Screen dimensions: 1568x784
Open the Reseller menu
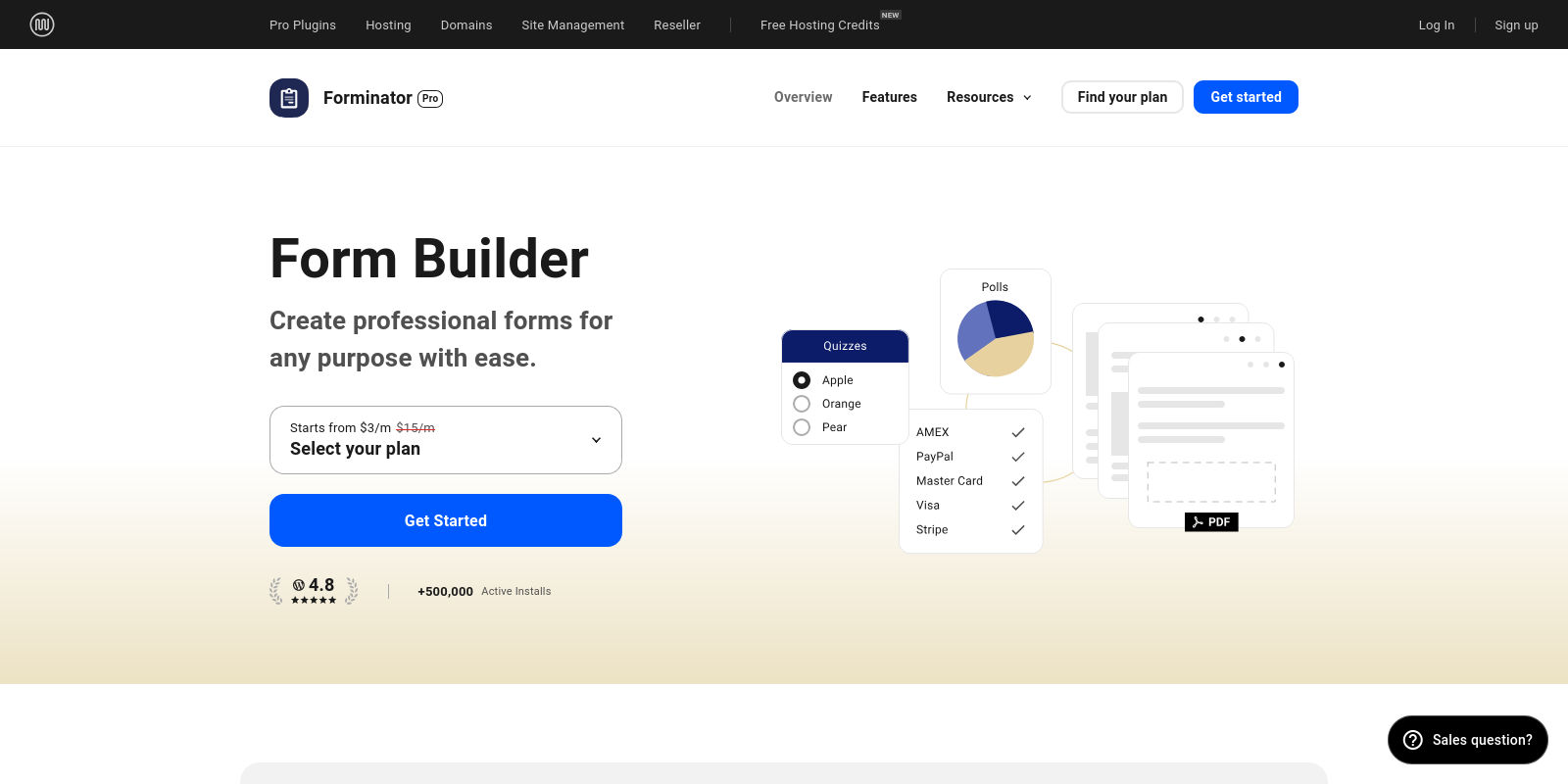pyautogui.click(x=677, y=24)
